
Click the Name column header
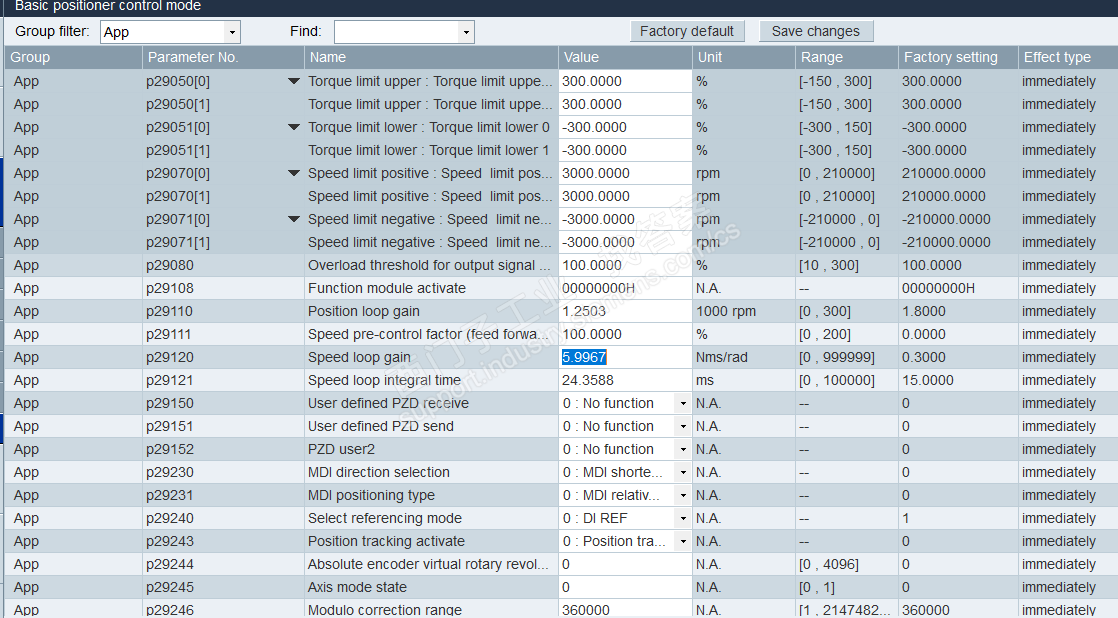(x=431, y=57)
